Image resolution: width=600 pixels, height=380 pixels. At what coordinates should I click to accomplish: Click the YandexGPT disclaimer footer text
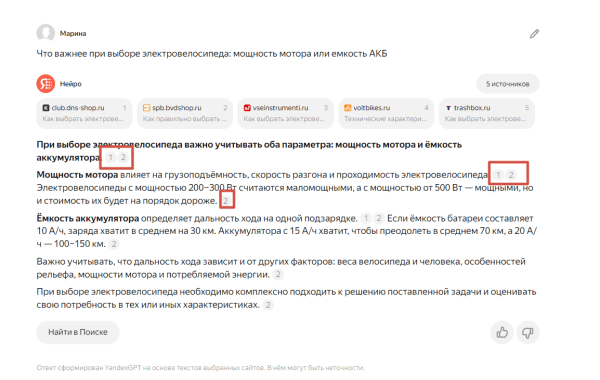[201, 368]
